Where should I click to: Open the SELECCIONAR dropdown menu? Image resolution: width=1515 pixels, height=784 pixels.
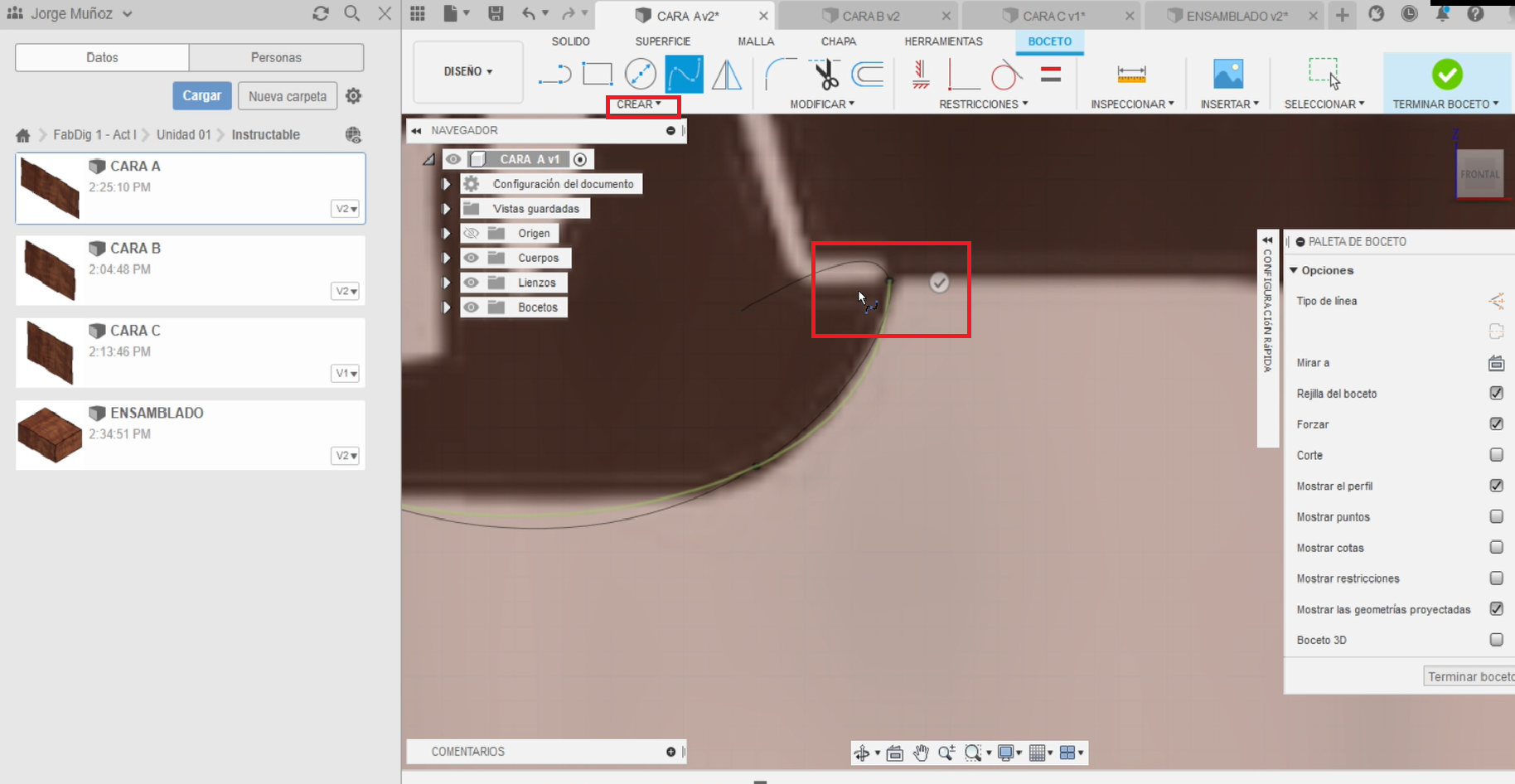1324,104
